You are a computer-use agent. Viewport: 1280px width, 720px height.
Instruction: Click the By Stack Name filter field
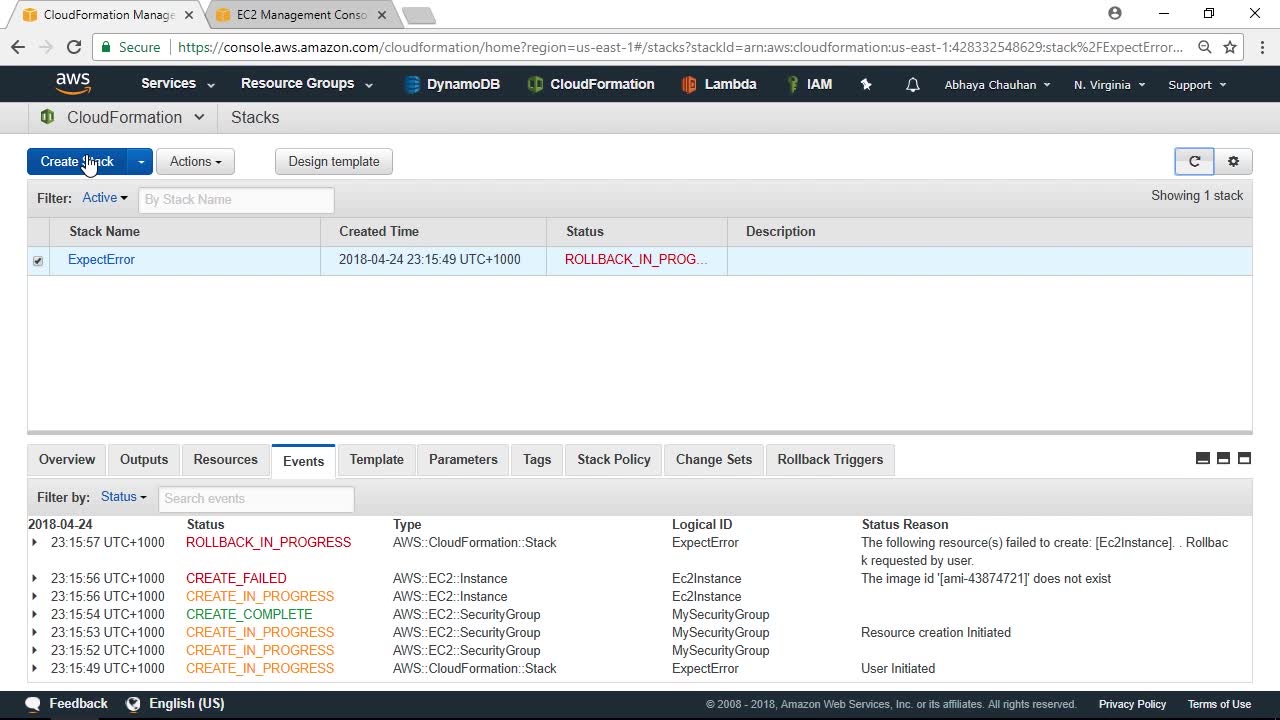click(236, 199)
